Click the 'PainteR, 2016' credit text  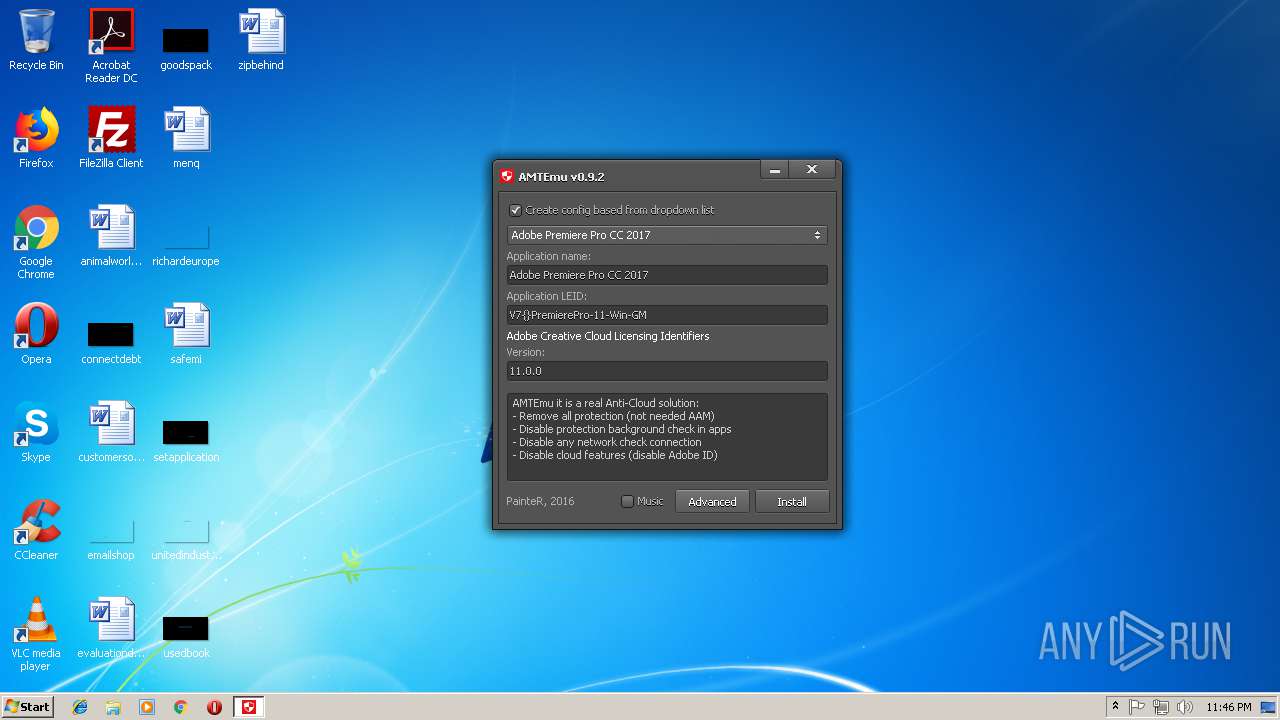[x=540, y=501]
